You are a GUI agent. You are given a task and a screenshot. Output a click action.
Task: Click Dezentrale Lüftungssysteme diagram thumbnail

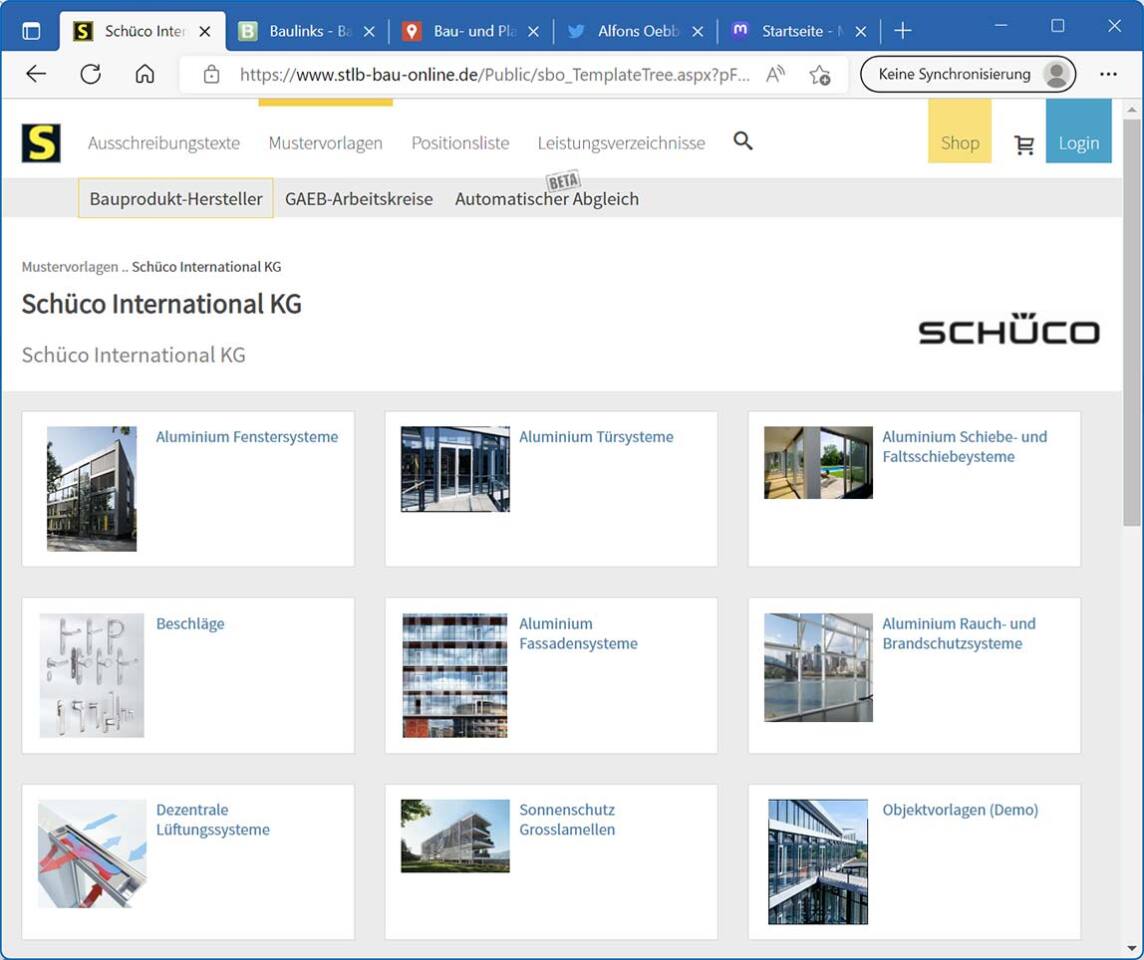tap(92, 853)
